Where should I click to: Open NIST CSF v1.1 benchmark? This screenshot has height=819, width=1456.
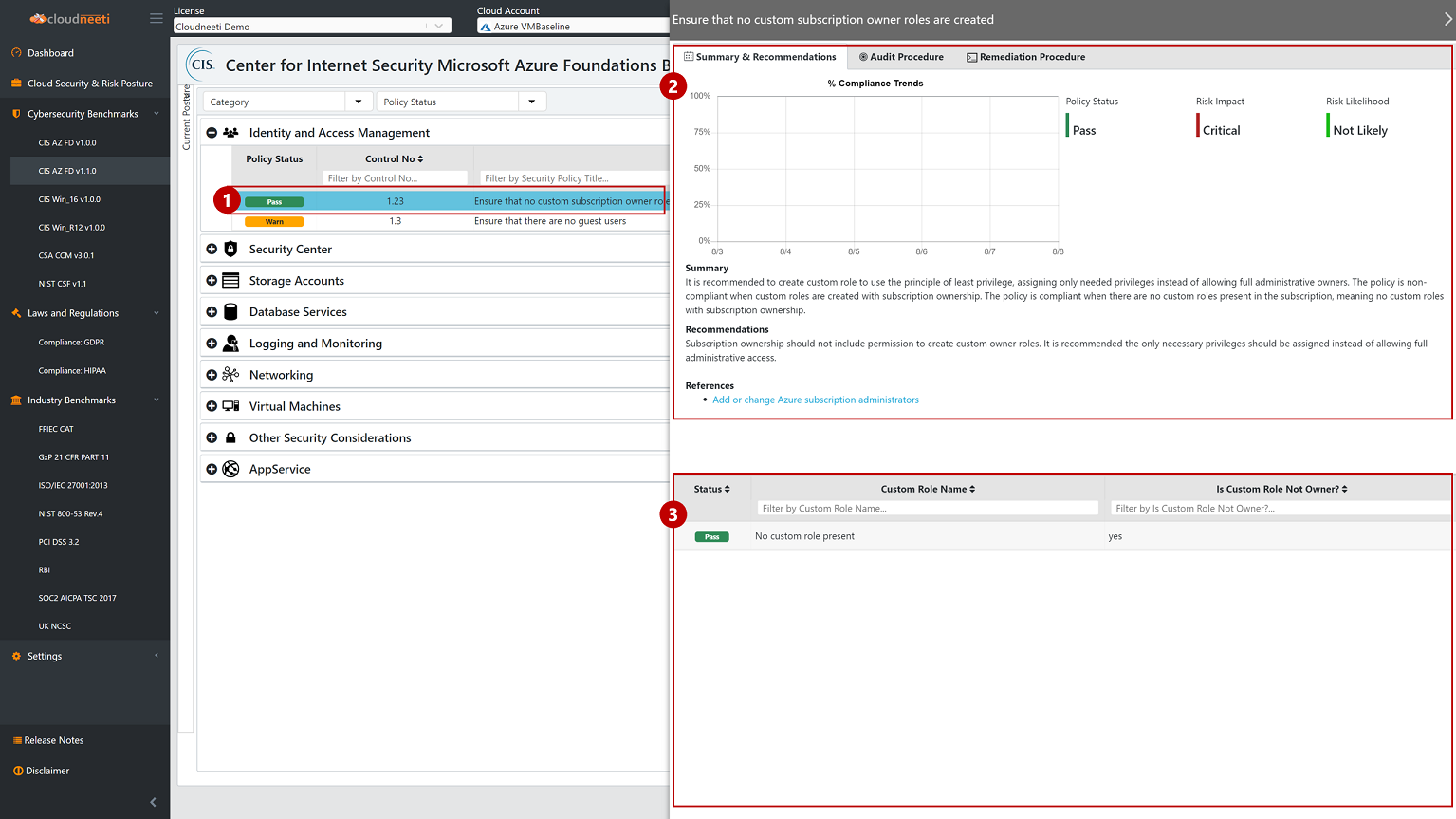pos(62,284)
